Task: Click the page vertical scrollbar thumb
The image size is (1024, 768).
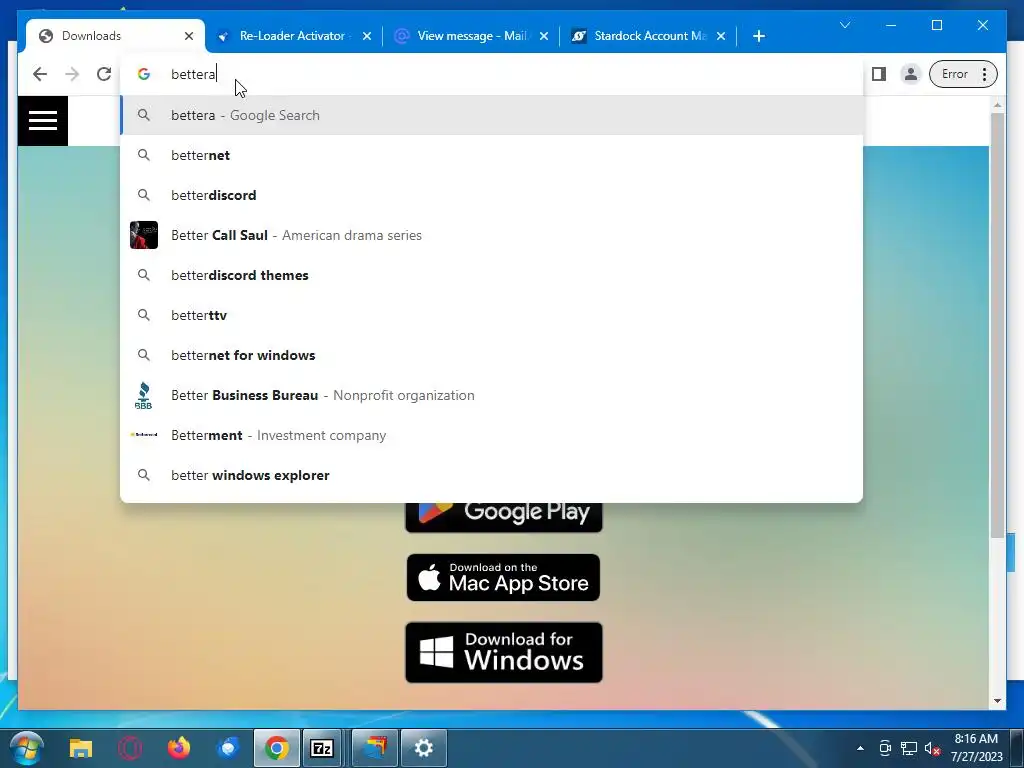Action: coord(997,325)
